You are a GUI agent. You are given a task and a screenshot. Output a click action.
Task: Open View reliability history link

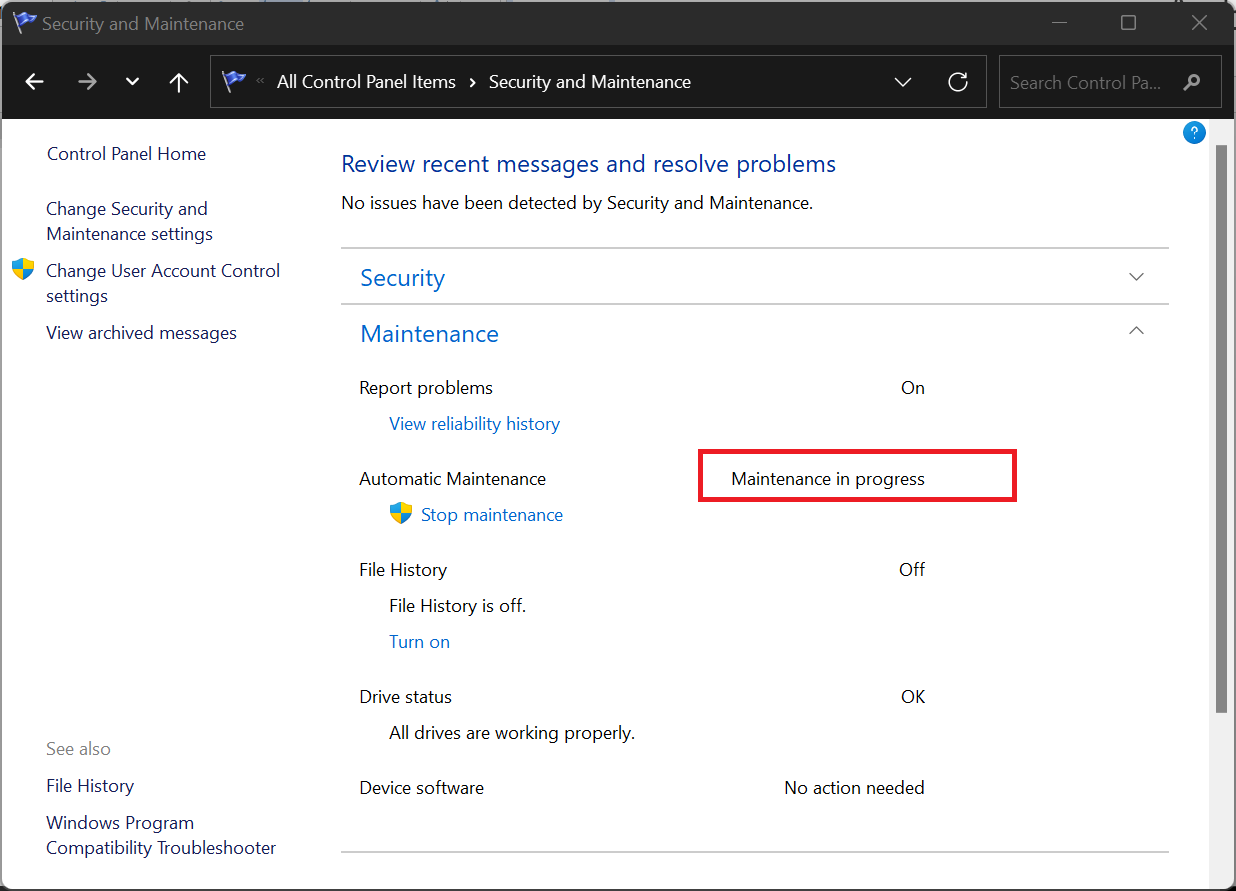click(474, 424)
